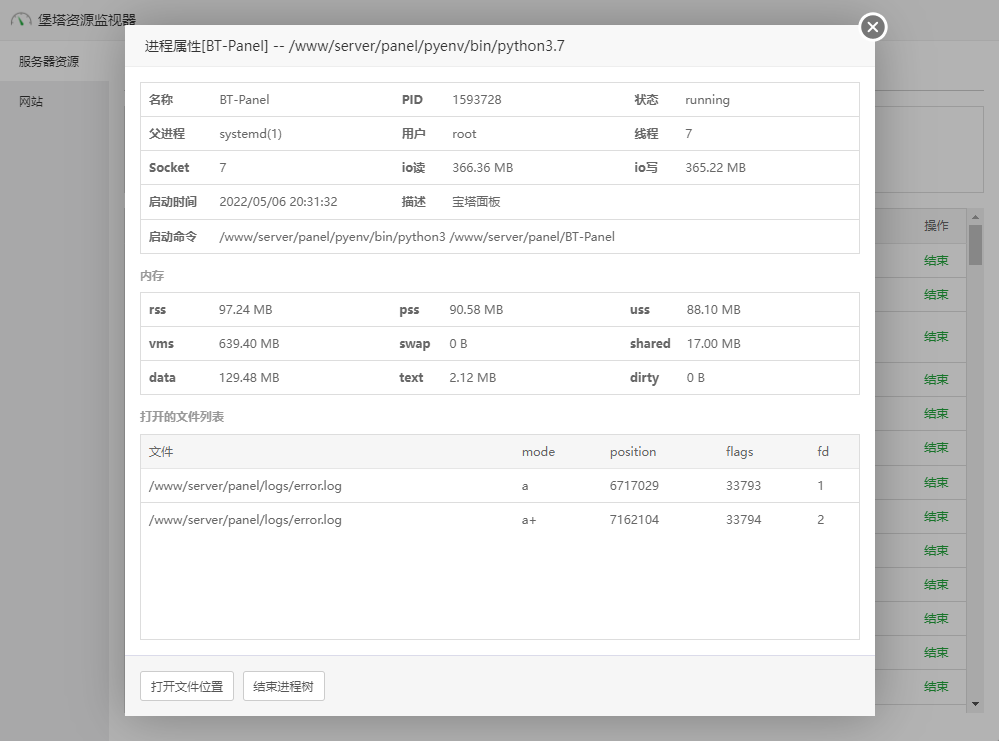Click the scrollbar down arrow

tap(976, 704)
